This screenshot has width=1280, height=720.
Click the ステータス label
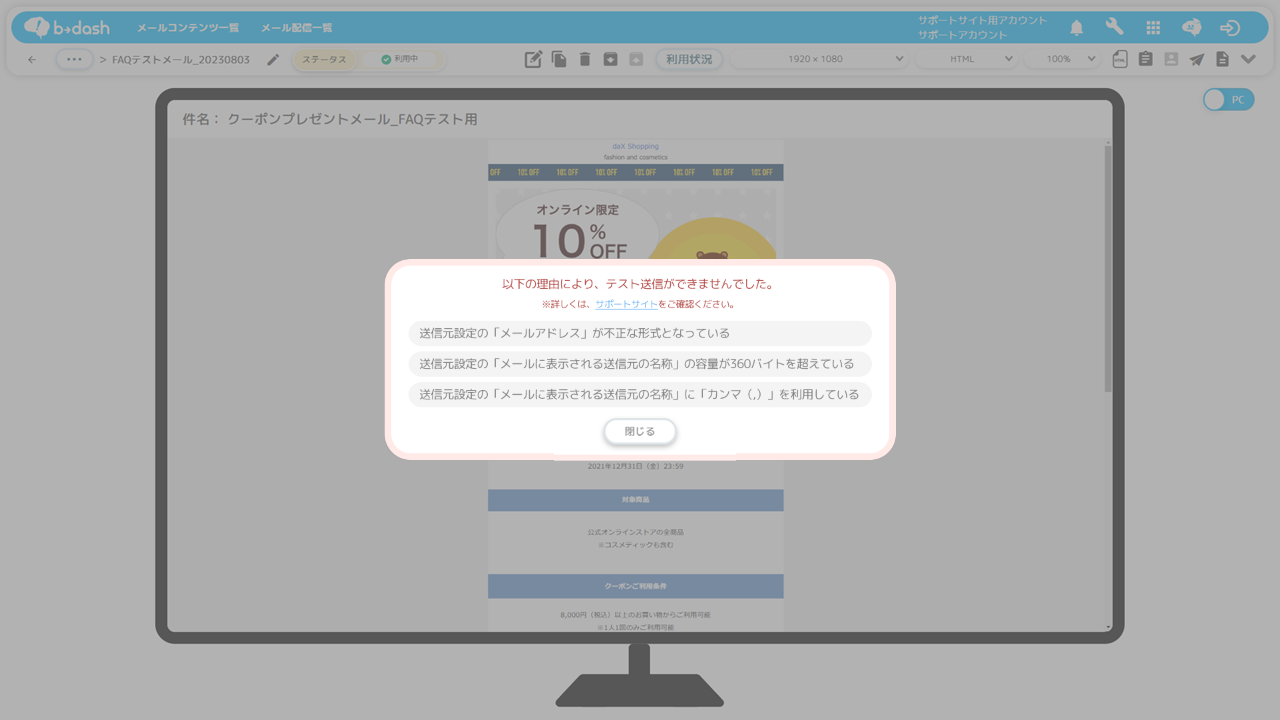[324, 60]
